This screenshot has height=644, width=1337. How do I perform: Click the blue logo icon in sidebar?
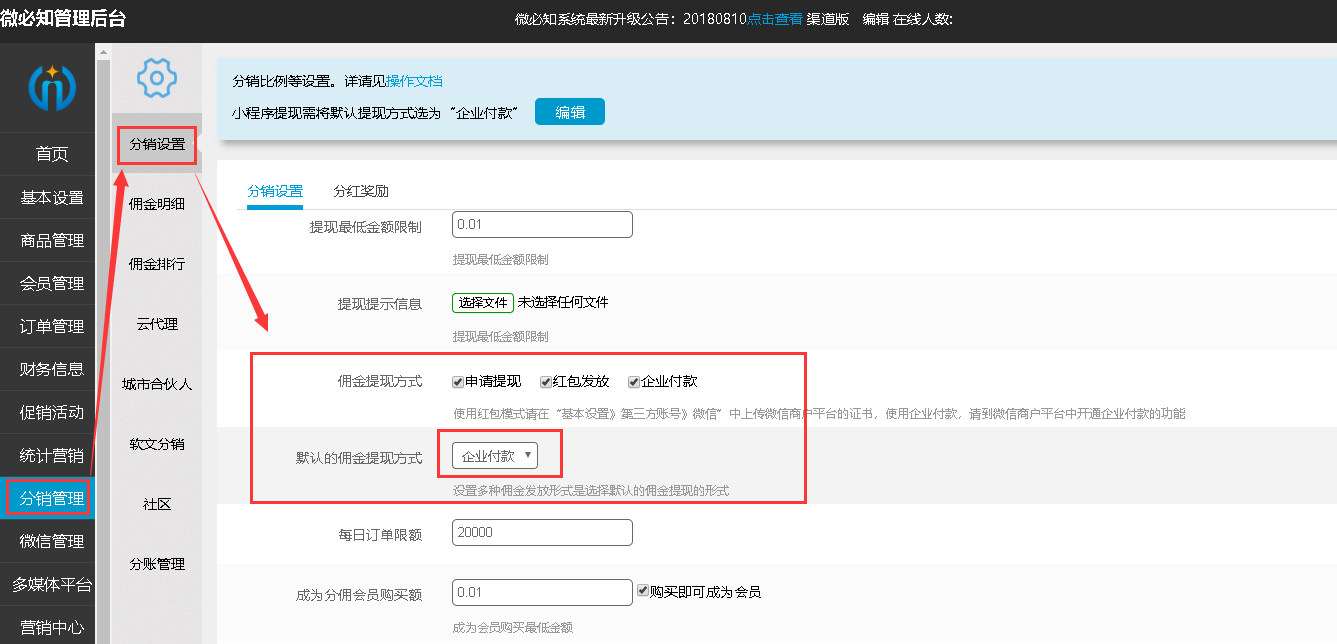(x=47, y=87)
